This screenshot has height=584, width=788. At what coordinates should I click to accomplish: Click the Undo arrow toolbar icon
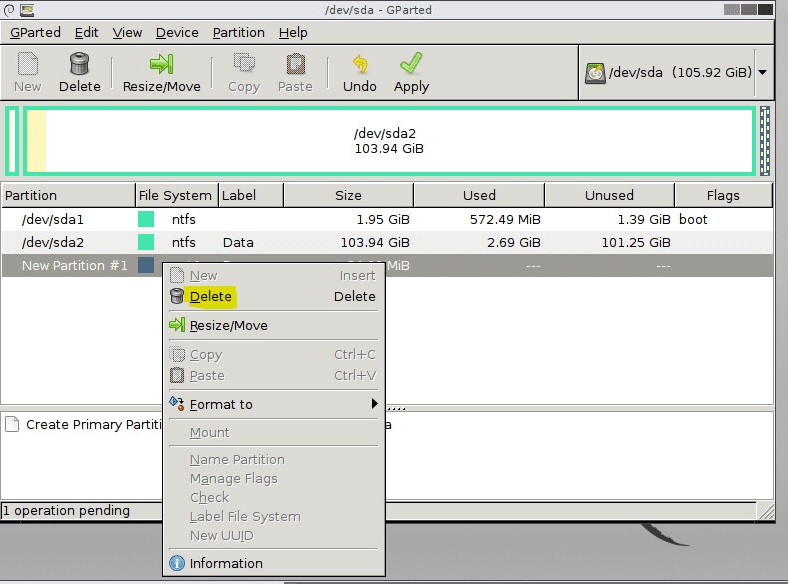pos(360,64)
